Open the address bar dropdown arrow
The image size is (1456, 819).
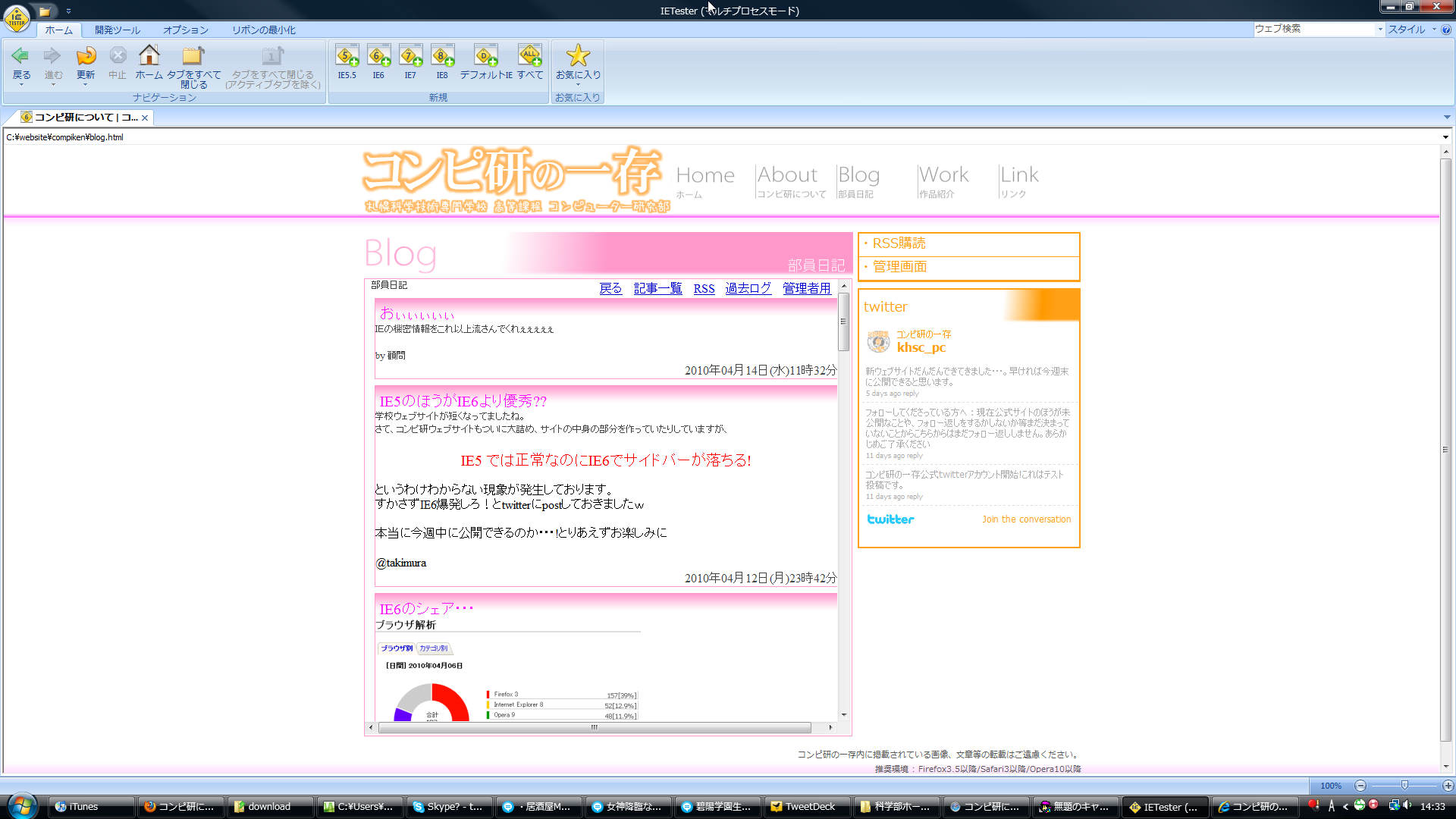click(1445, 137)
